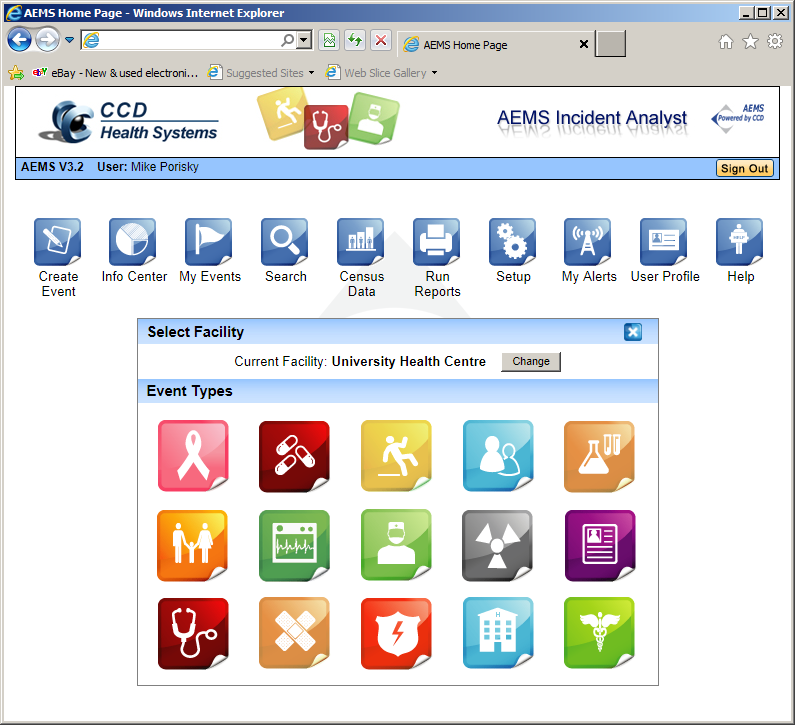Expand the Web Slice Gallery dropdown

tap(435, 73)
